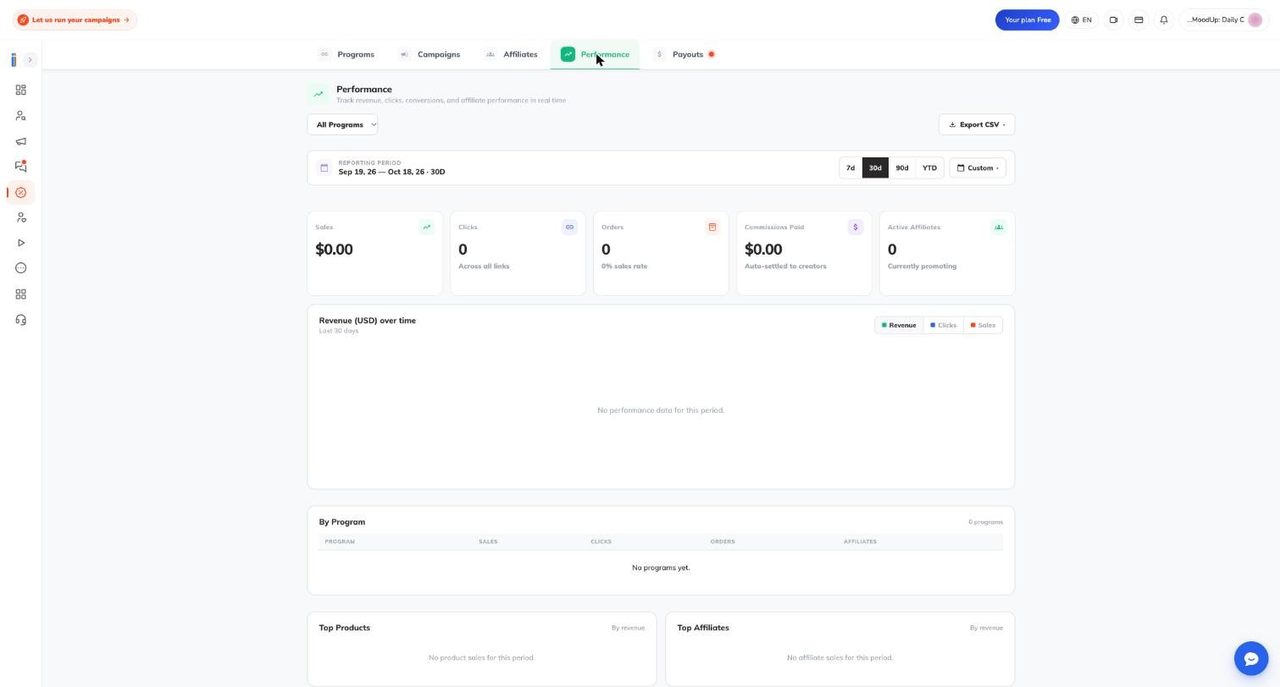This screenshot has height=687, width=1280.
Task: Click the No performance data for this period message
Action: coord(661,410)
